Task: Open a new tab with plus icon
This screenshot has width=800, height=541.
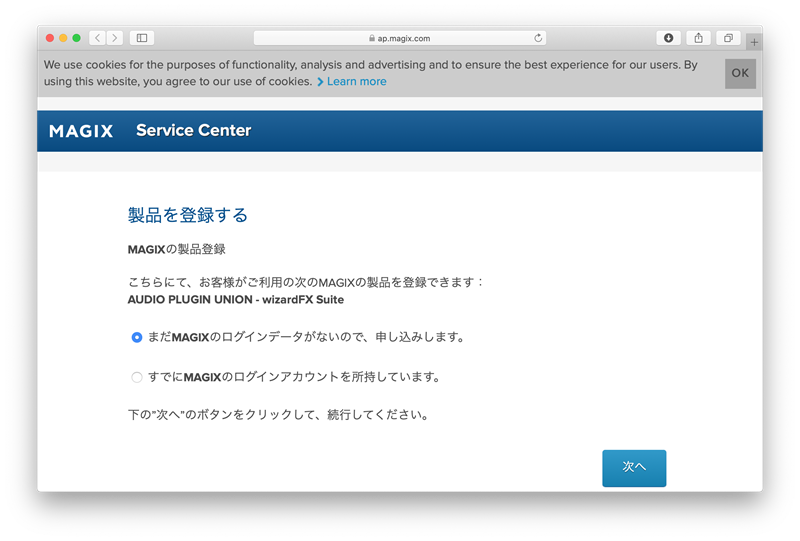Action: 754,42
